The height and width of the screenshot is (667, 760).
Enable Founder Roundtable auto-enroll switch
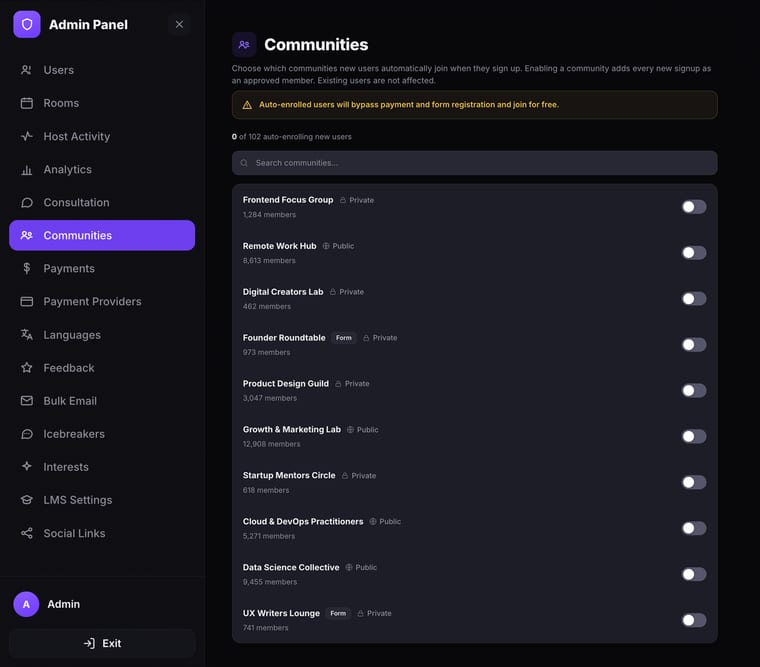click(x=694, y=345)
